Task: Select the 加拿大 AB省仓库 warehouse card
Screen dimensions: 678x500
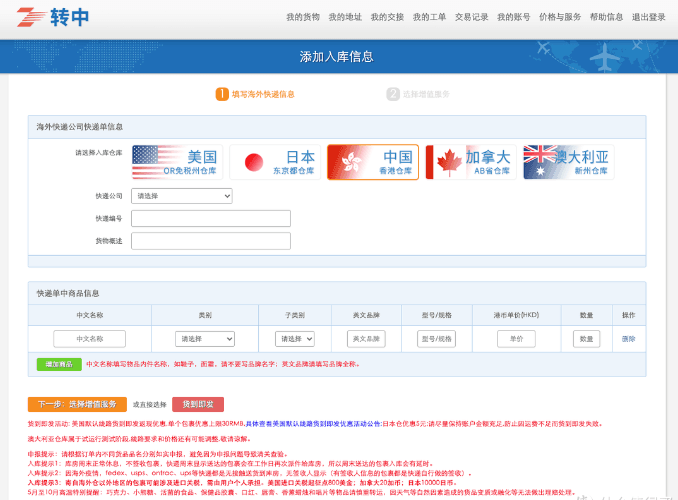Action: 471,162
